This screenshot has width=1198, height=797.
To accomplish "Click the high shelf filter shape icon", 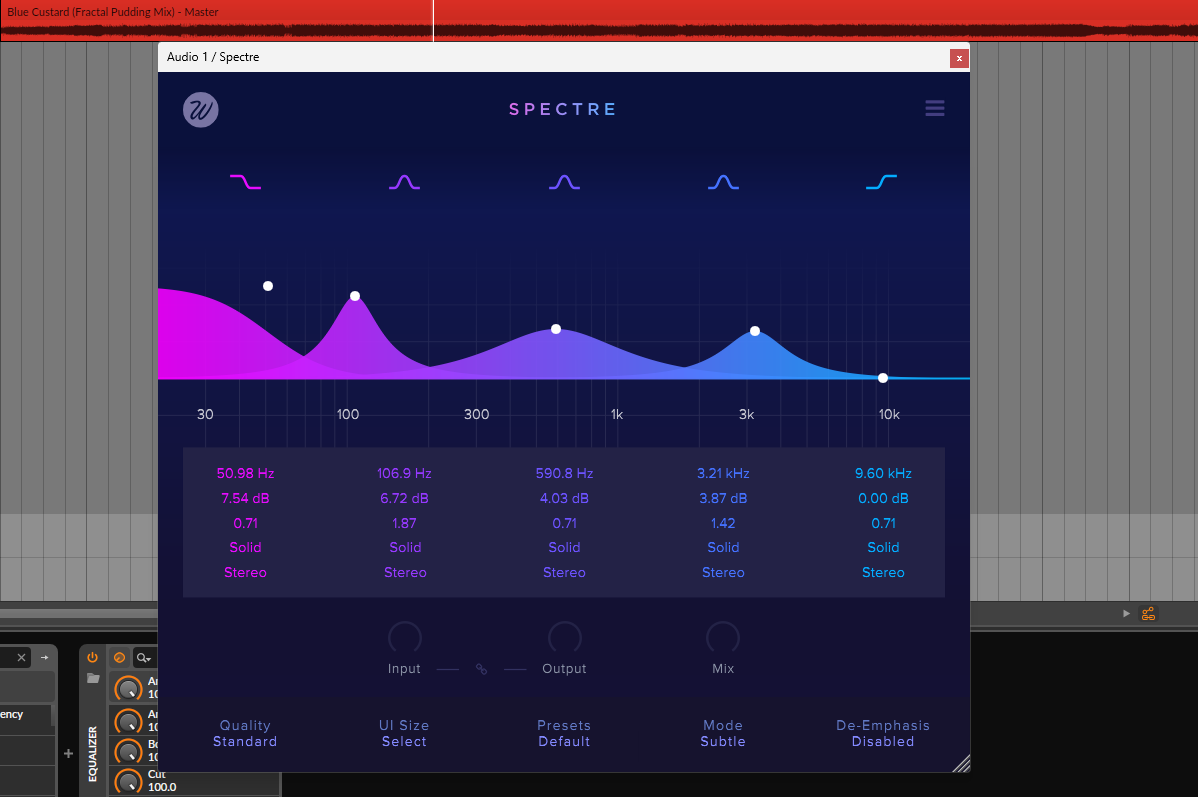I will coord(882,182).
